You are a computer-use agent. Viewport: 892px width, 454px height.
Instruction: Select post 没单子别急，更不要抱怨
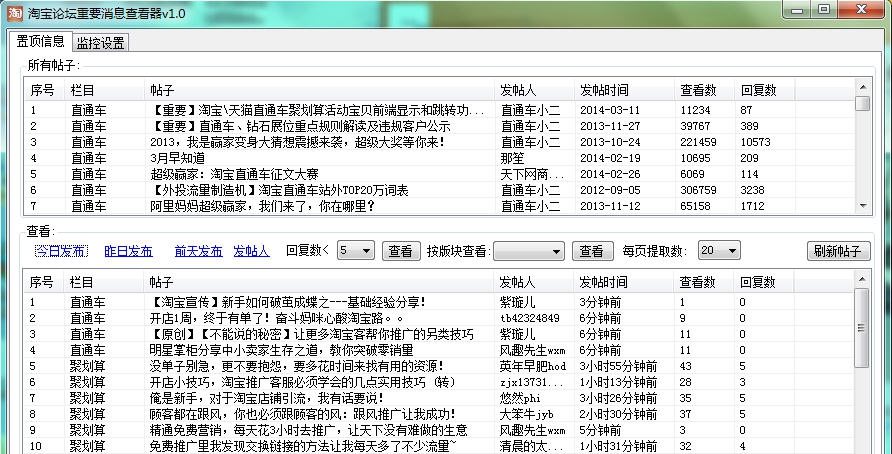(296, 366)
